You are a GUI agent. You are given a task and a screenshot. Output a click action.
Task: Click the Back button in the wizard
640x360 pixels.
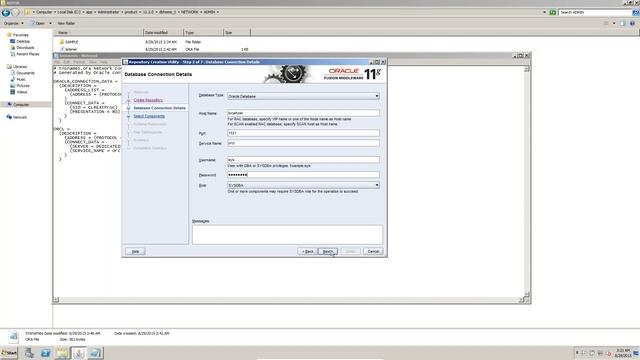click(x=307, y=251)
